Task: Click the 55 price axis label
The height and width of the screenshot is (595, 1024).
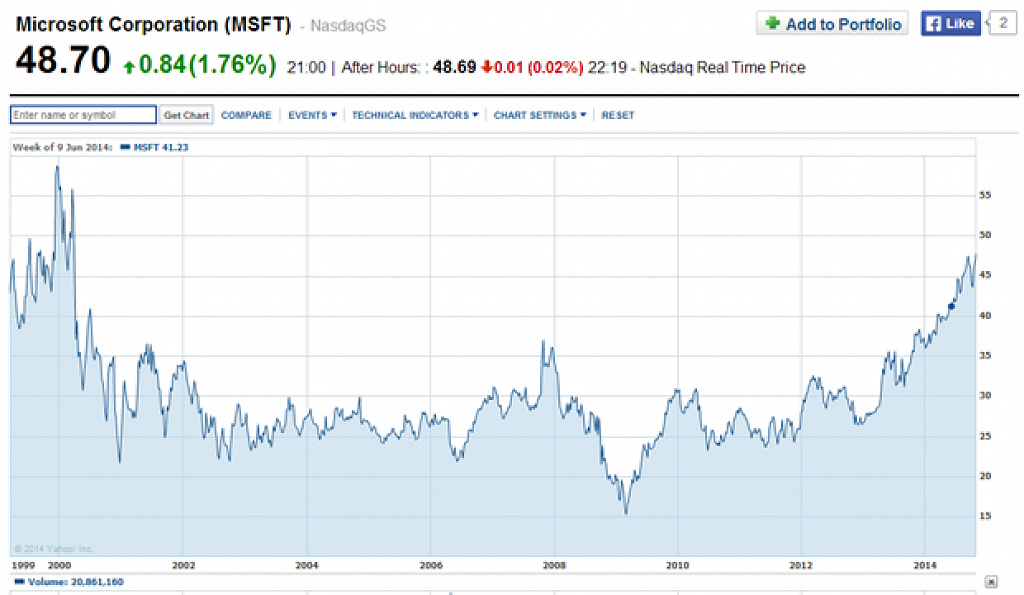Action: click(985, 195)
